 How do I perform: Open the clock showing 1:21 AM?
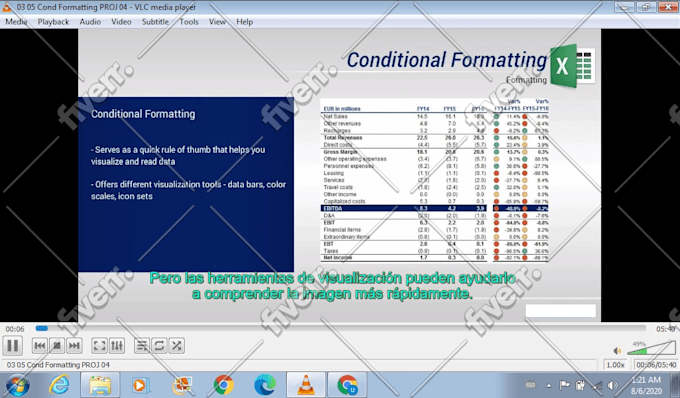(646, 385)
